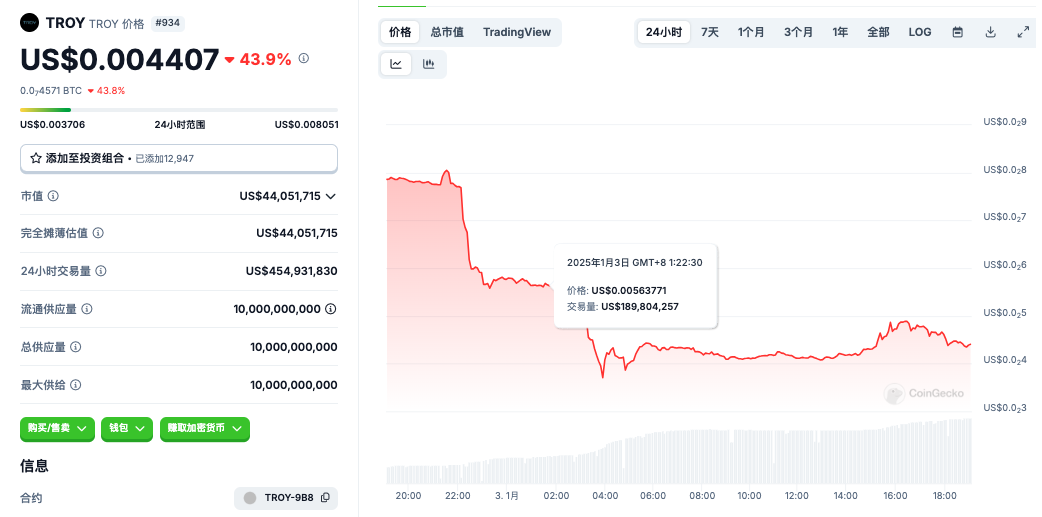
Task: Select the 全部 time range
Action: [x=878, y=32]
